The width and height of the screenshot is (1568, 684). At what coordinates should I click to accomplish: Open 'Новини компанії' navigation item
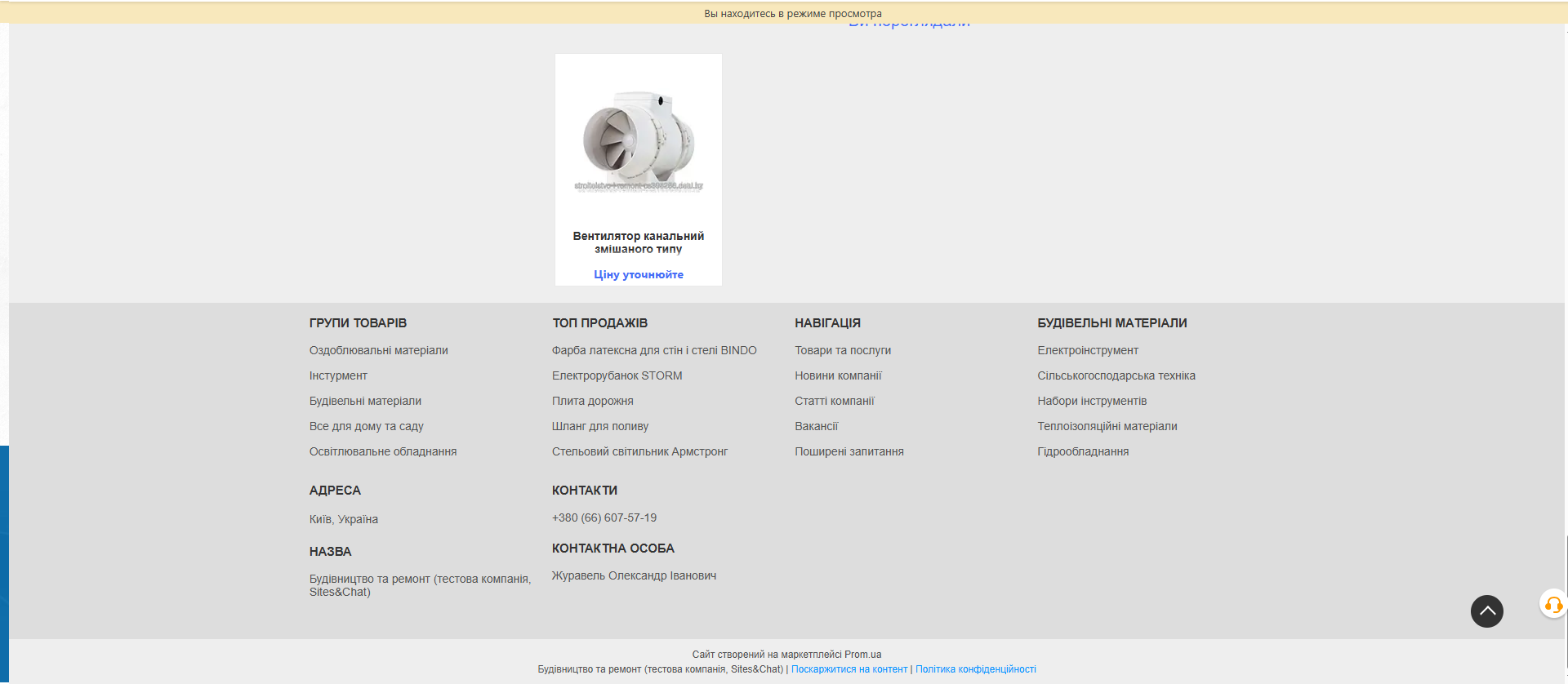click(838, 375)
